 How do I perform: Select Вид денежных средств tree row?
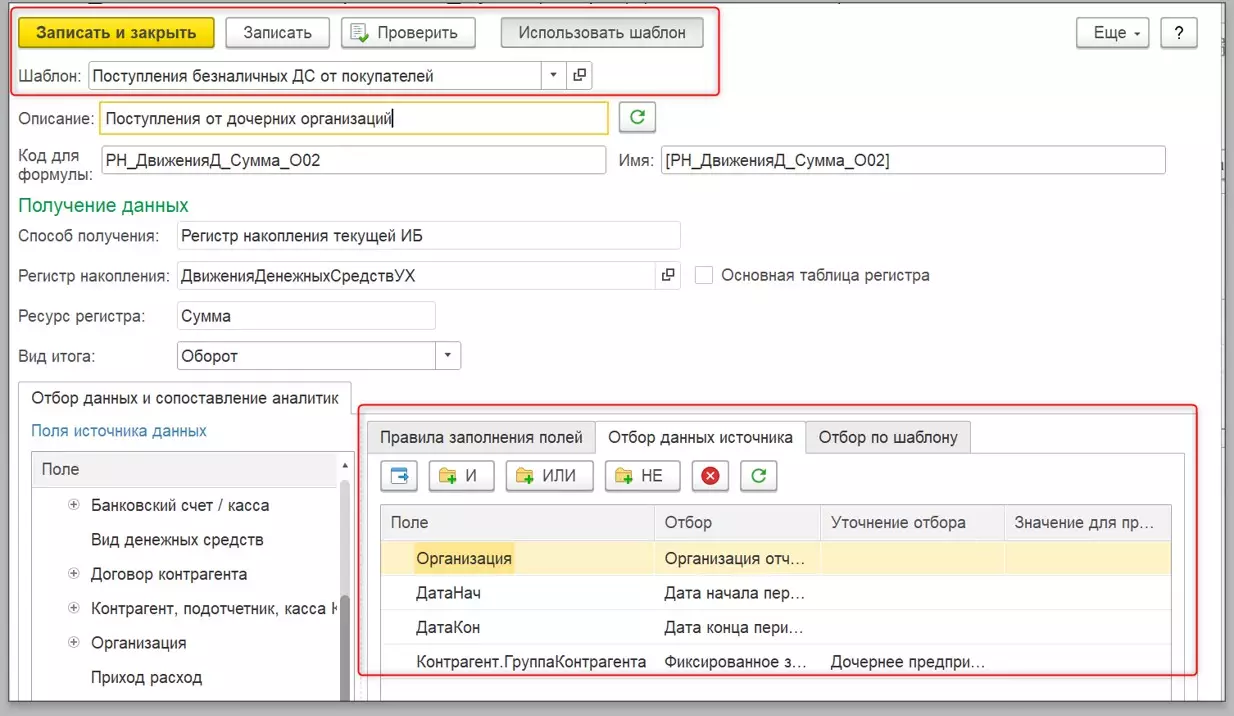pyautogui.click(x=186, y=540)
